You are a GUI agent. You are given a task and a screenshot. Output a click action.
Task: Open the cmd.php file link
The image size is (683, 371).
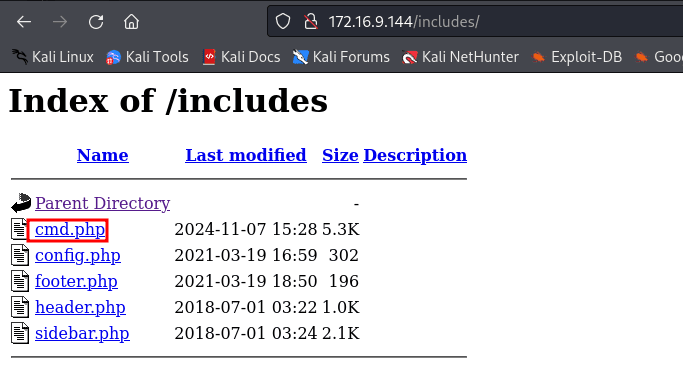[x=70, y=229]
